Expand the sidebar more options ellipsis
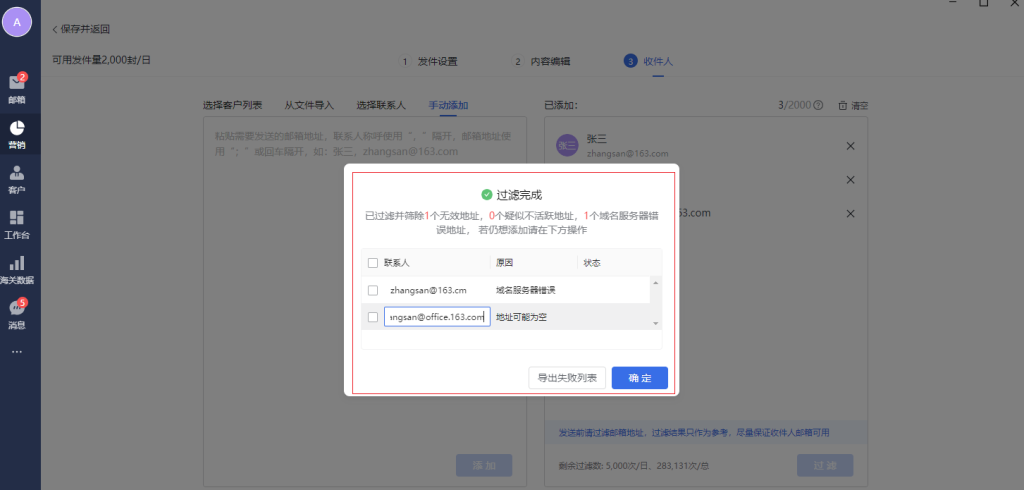 [16, 352]
